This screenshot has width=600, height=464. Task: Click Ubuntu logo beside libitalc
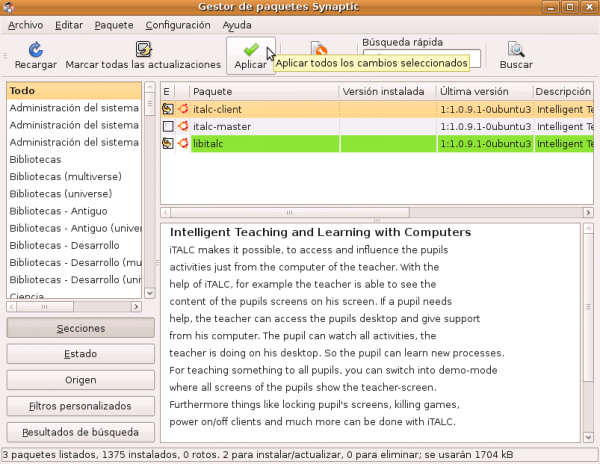click(182, 144)
